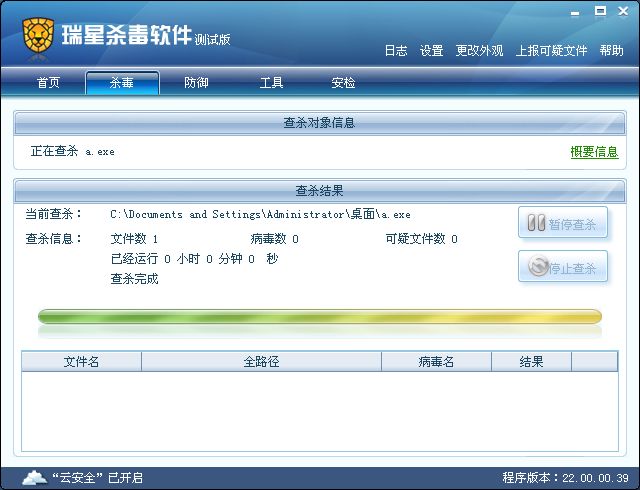This screenshot has height=490, width=640.
Task: Click the green-yellow scan progress bar
Action: pyautogui.click(x=320, y=317)
